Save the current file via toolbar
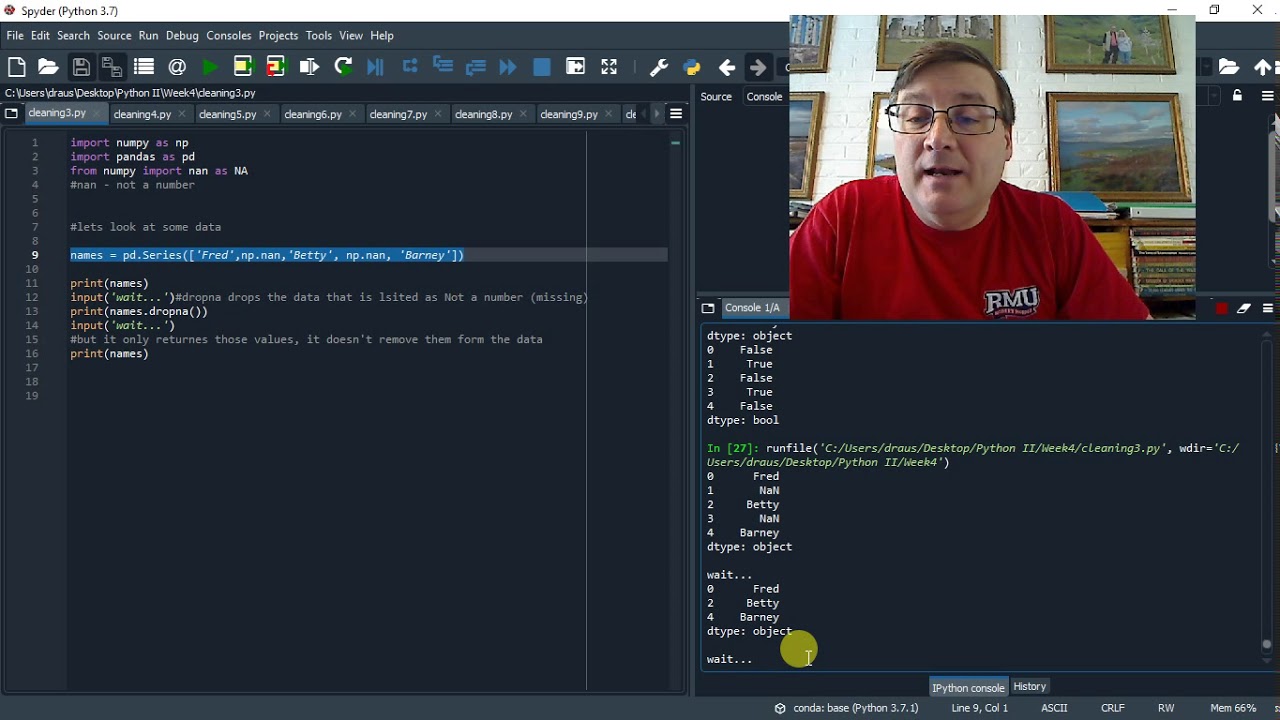This screenshot has width=1280, height=720. pos(81,67)
